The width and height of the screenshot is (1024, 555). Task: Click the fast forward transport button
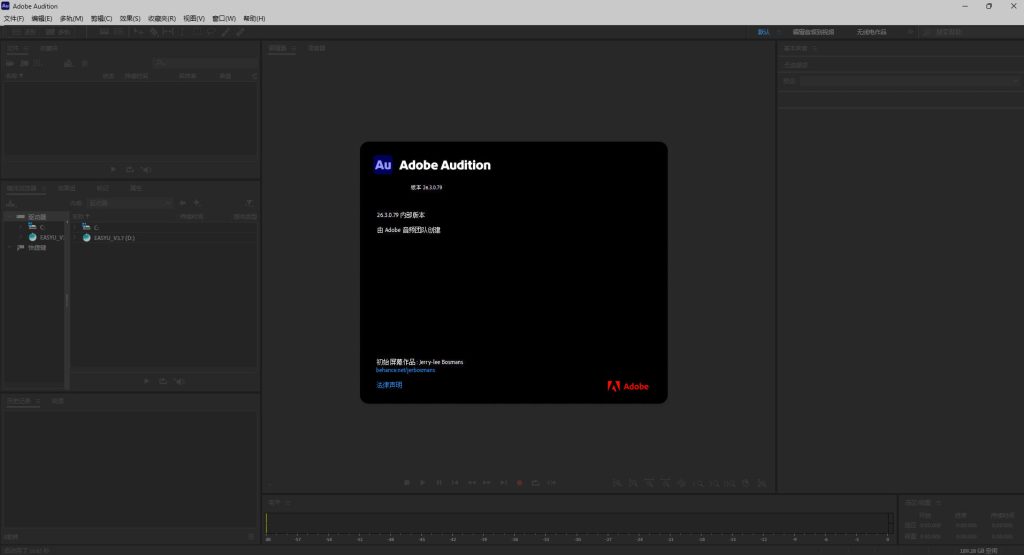coord(487,483)
